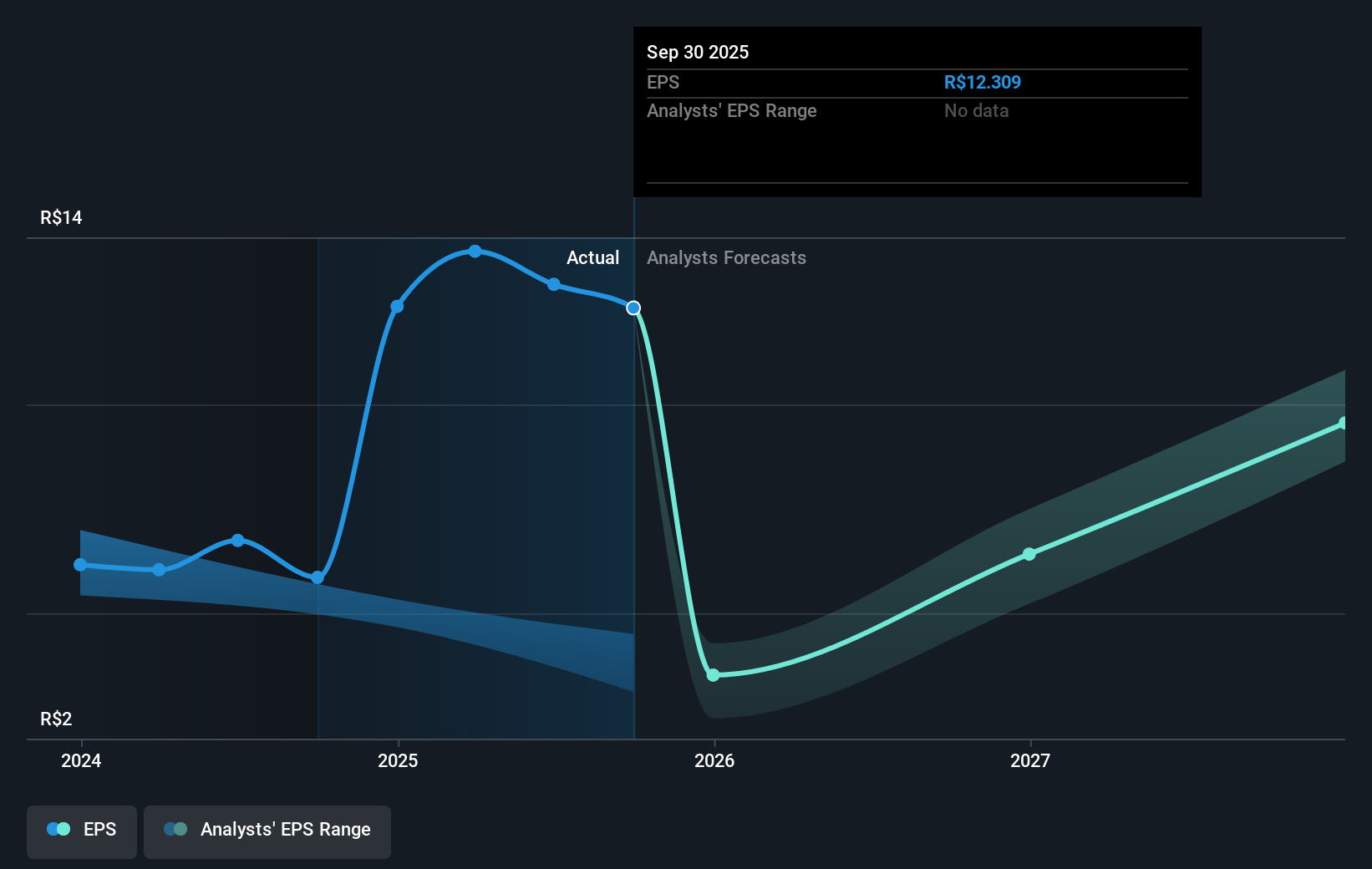Click the peak EPS data point near mid-2025
Screen dimensions: 1372x869
[475, 252]
